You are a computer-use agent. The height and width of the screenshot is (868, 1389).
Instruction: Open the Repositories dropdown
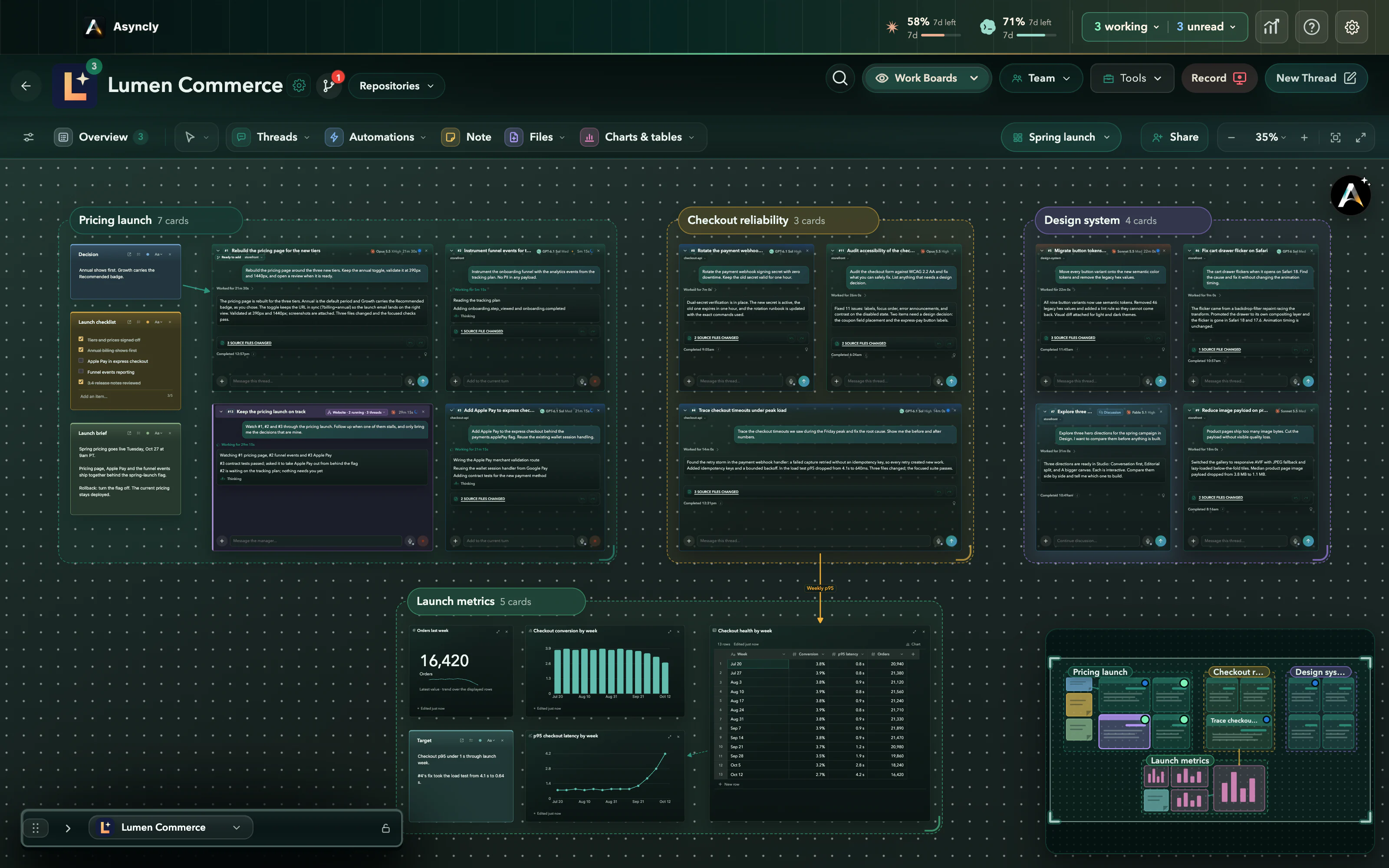click(x=396, y=86)
